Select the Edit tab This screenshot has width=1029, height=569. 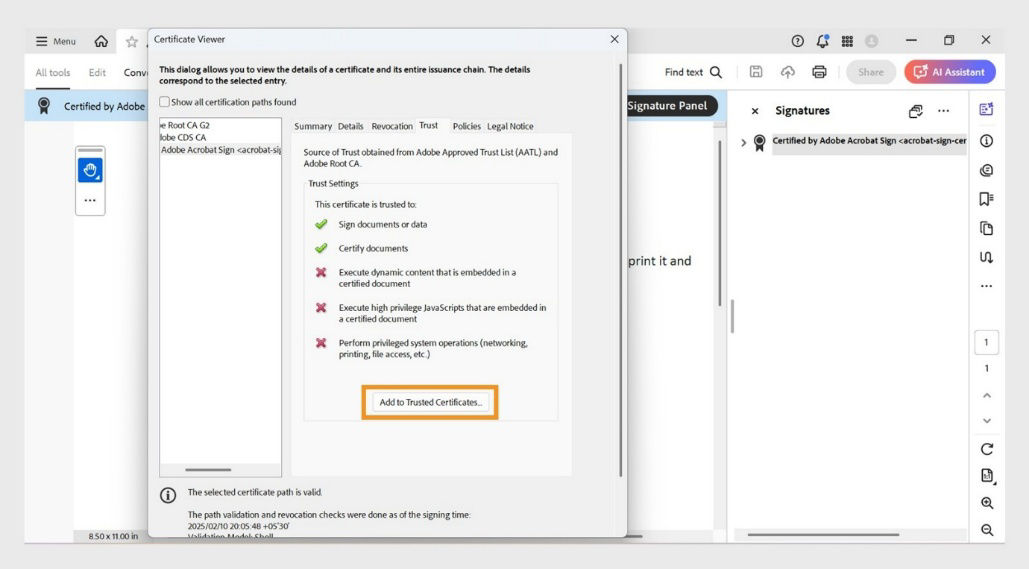[x=97, y=72]
